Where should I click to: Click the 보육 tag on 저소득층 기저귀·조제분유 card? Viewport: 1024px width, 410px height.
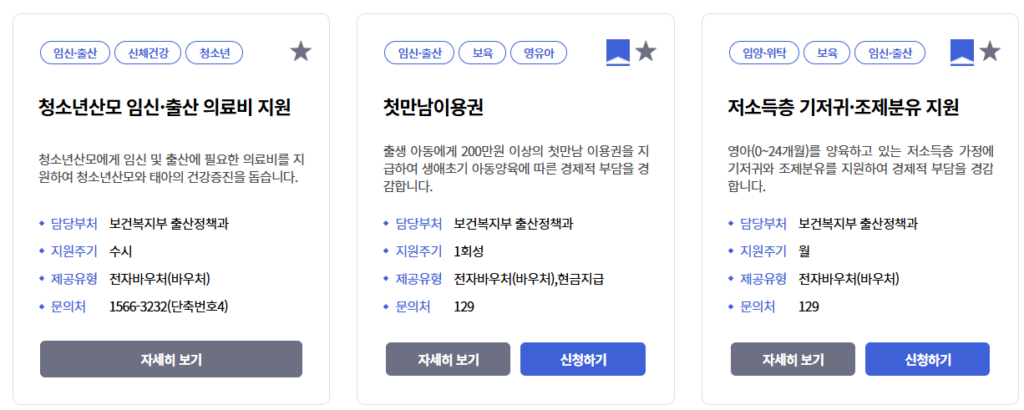click(x=827, y=52)
